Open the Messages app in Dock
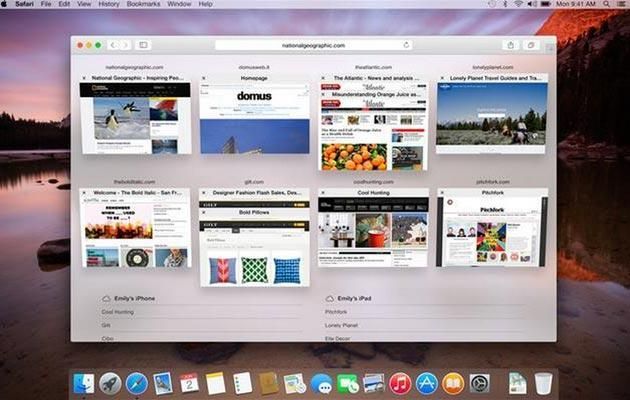This screenshot has height=400, width=630. coord(321,383)
